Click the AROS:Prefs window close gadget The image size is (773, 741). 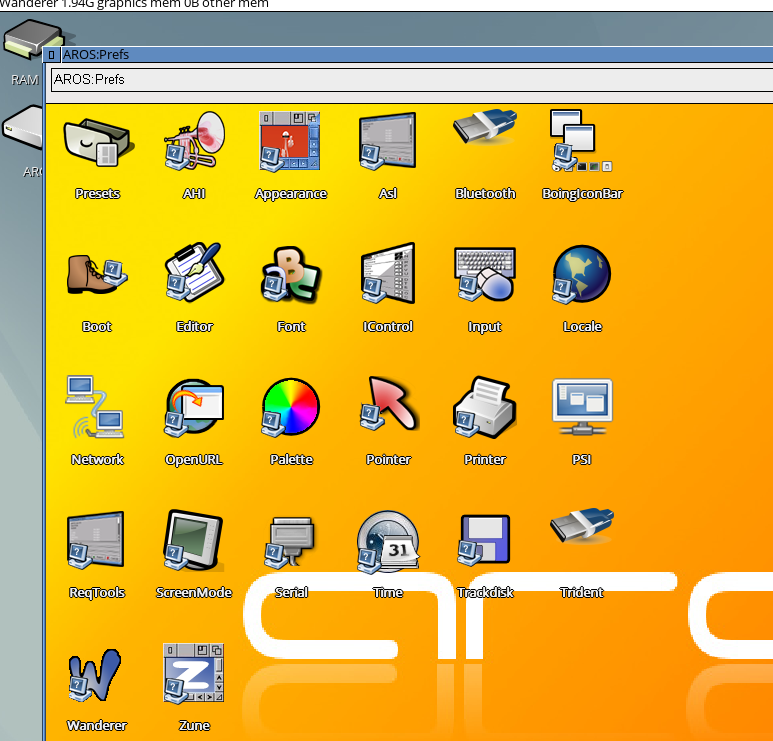tap(51, 55)
